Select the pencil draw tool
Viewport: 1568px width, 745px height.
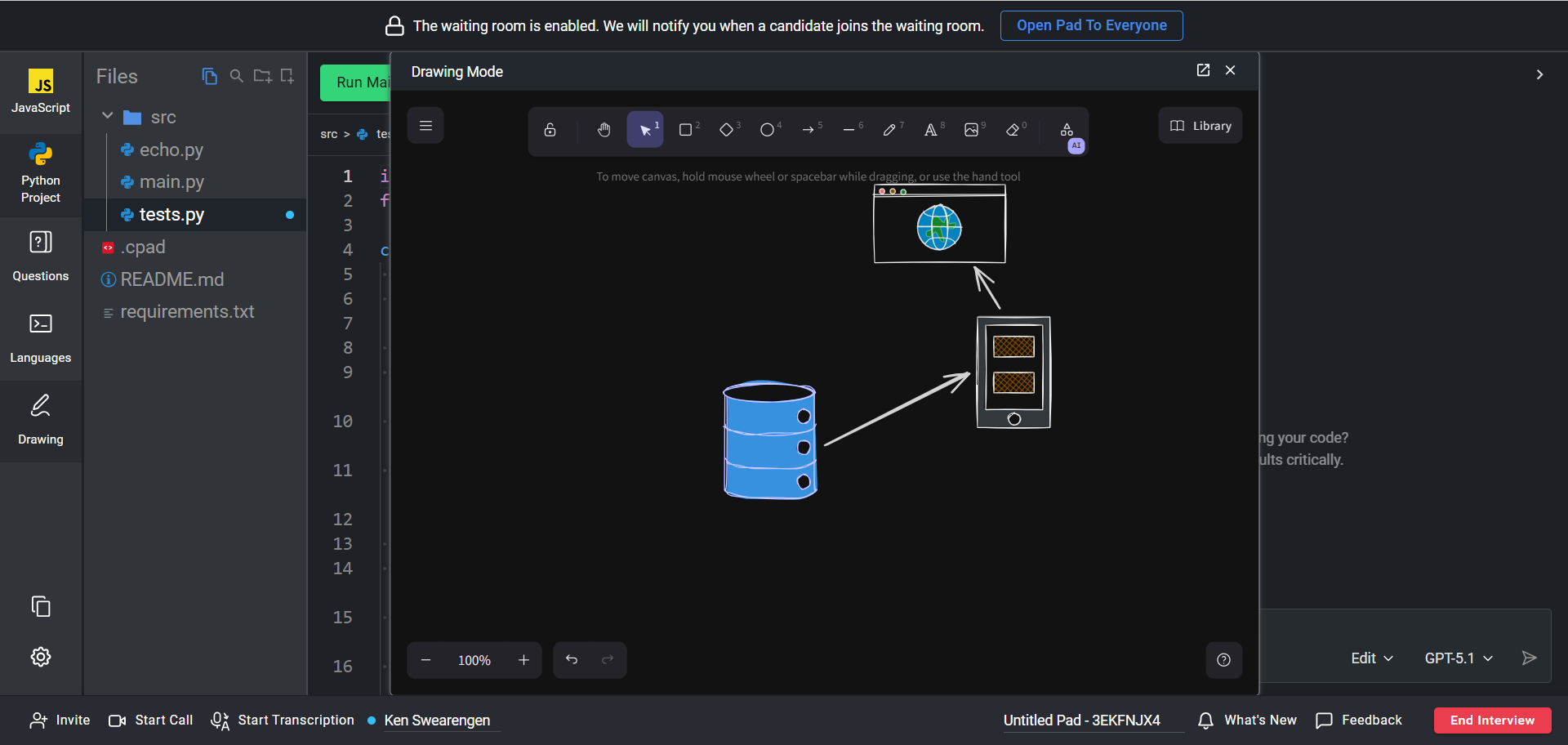(x=889, y=130)
